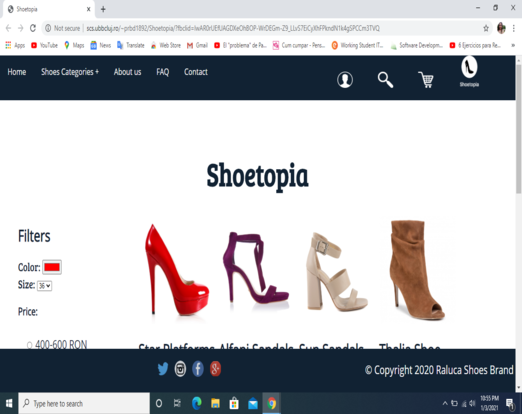
Task: Open Windows Start menu
Action: tap(9, 403)
